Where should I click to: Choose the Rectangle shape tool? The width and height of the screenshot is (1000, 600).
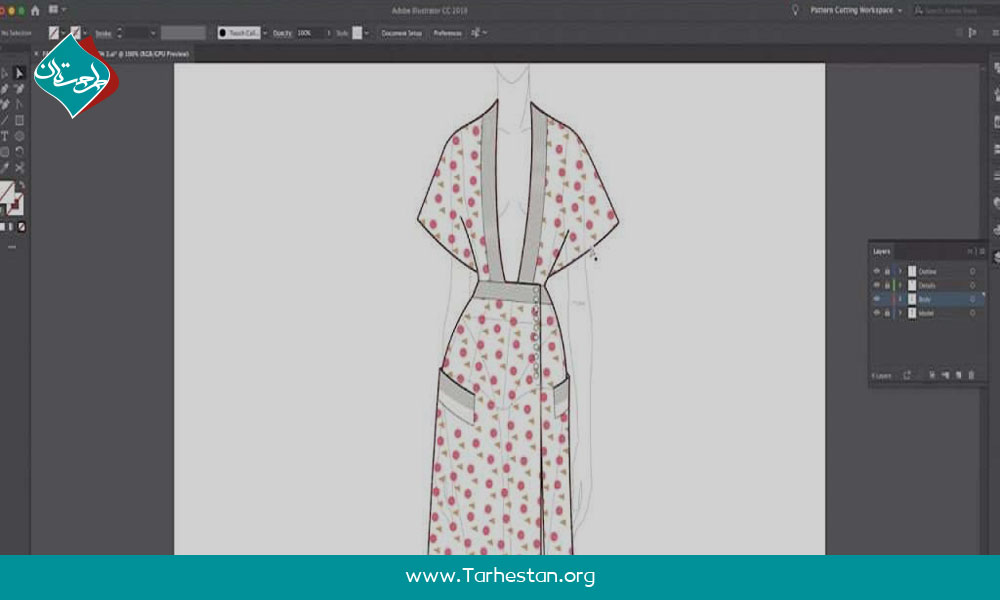click(19, 120)
